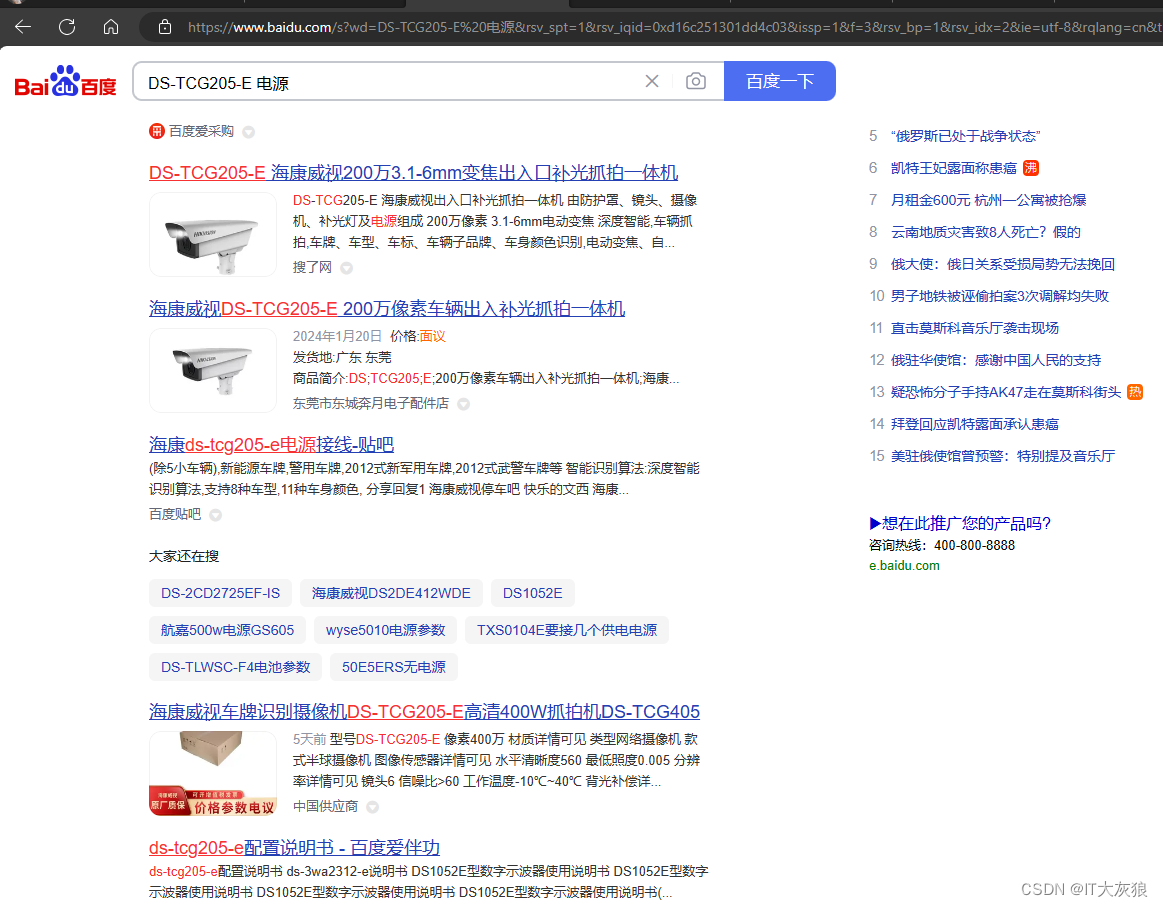Open hot topic 俄驻华使馆：感谢中国人民的支持
This screenshot has width=1163, height=907.
[x=995, y=360]
